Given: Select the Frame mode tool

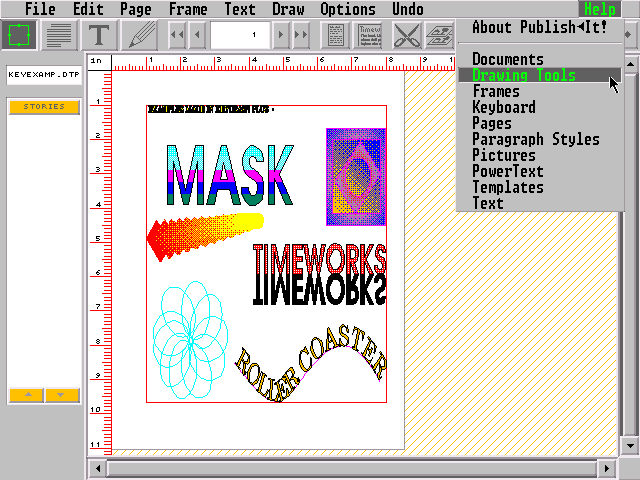Looking at the screenshot, I should pos(19,35).
